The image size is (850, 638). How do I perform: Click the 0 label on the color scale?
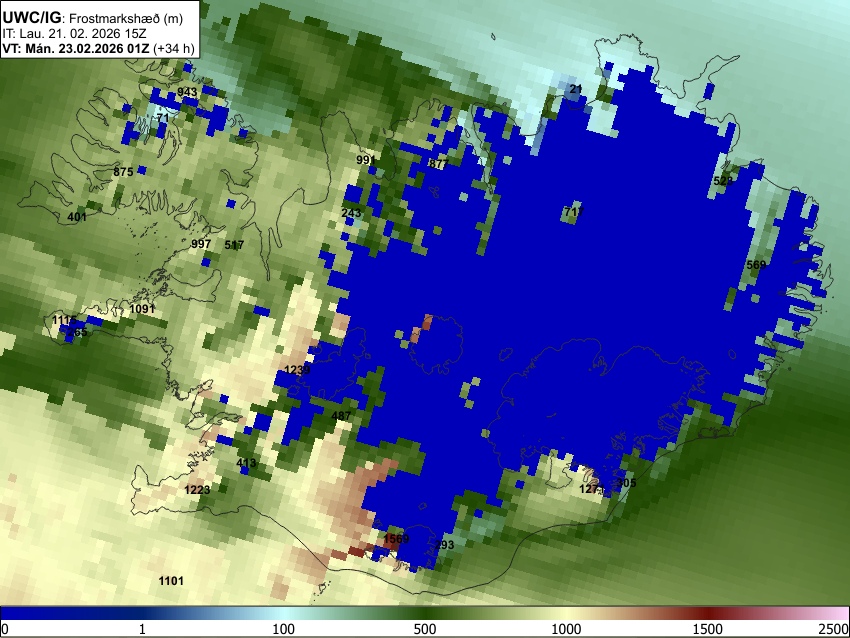[5, 629]
